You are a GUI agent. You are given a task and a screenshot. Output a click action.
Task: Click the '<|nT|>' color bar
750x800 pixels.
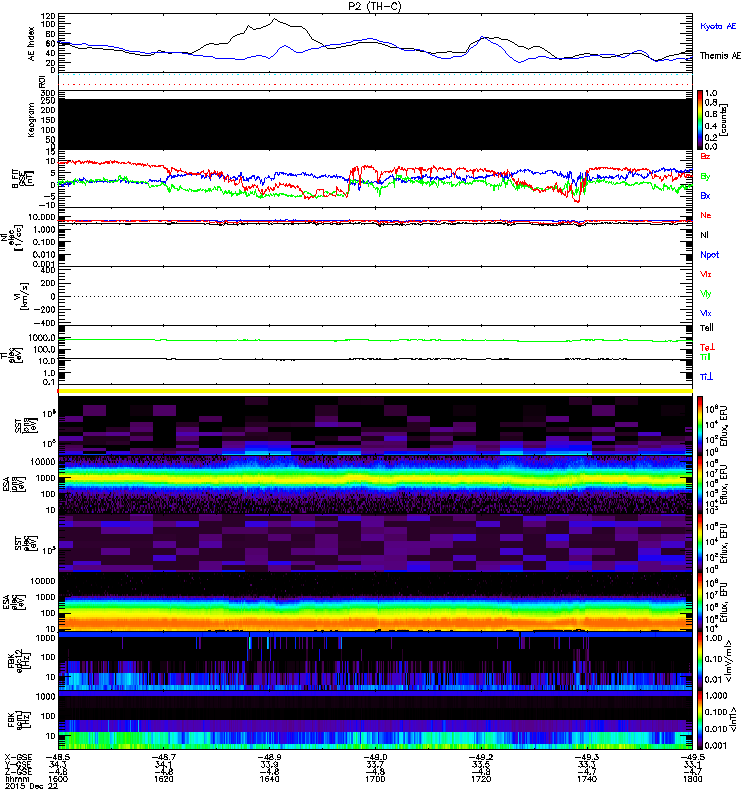tap(700, 720)
